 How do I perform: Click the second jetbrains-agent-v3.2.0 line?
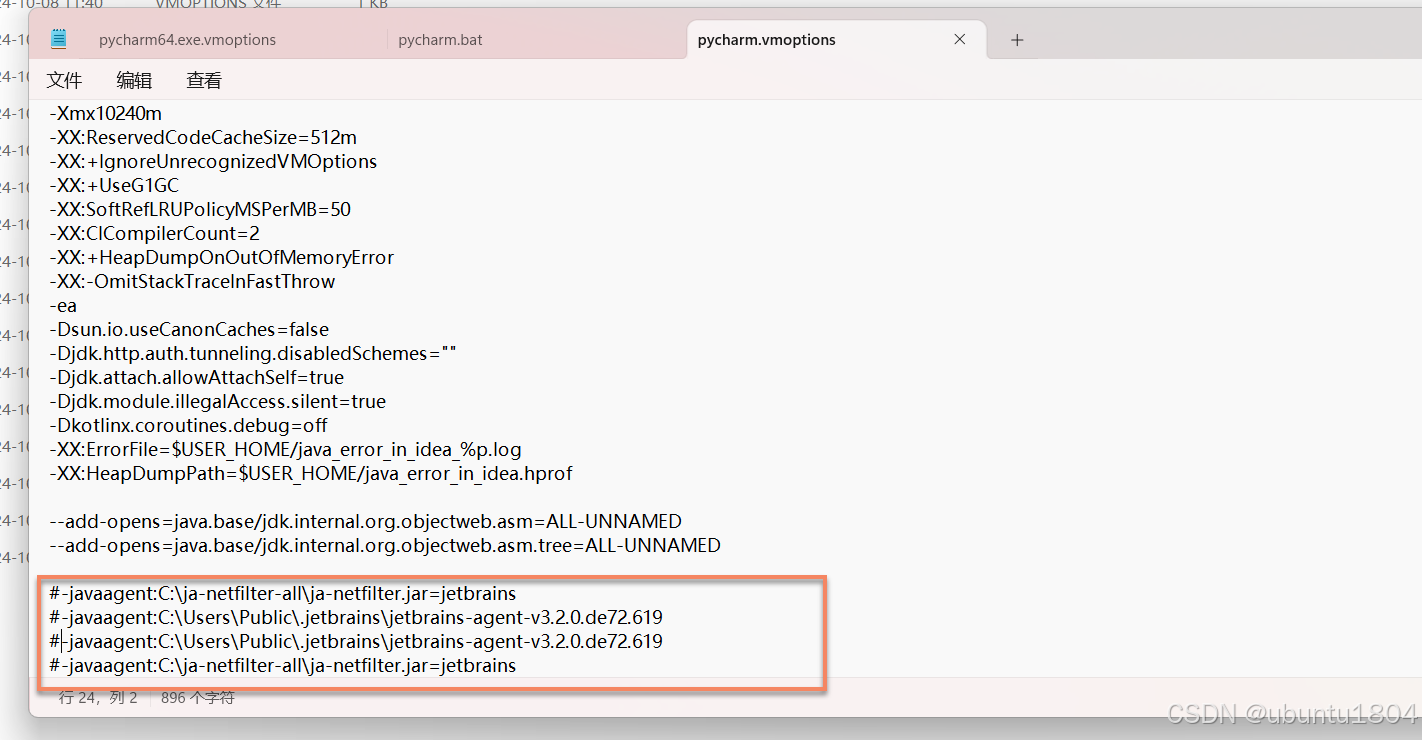click(x=356, y=641)
